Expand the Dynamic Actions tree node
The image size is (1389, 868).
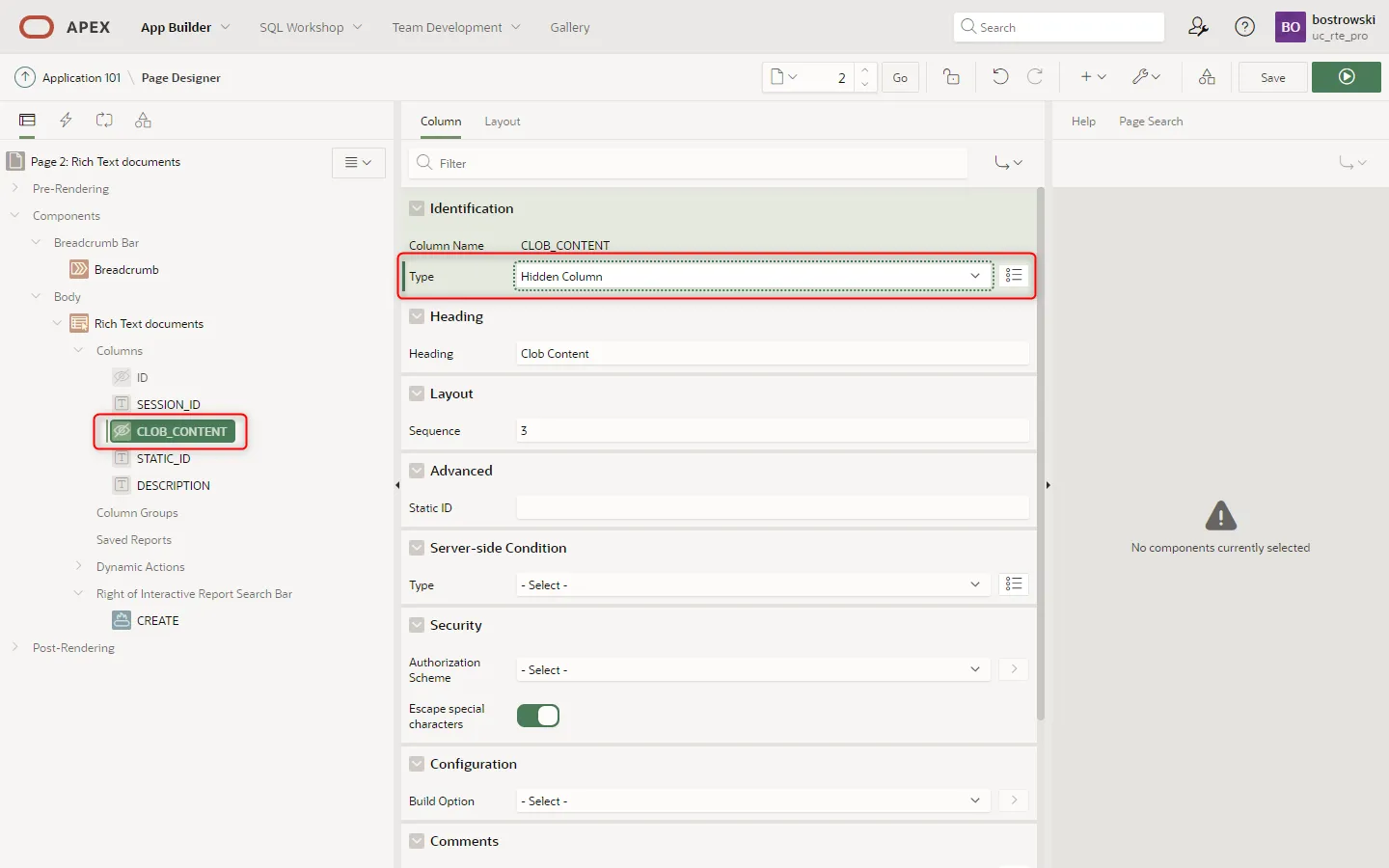[x=79, y=567]
